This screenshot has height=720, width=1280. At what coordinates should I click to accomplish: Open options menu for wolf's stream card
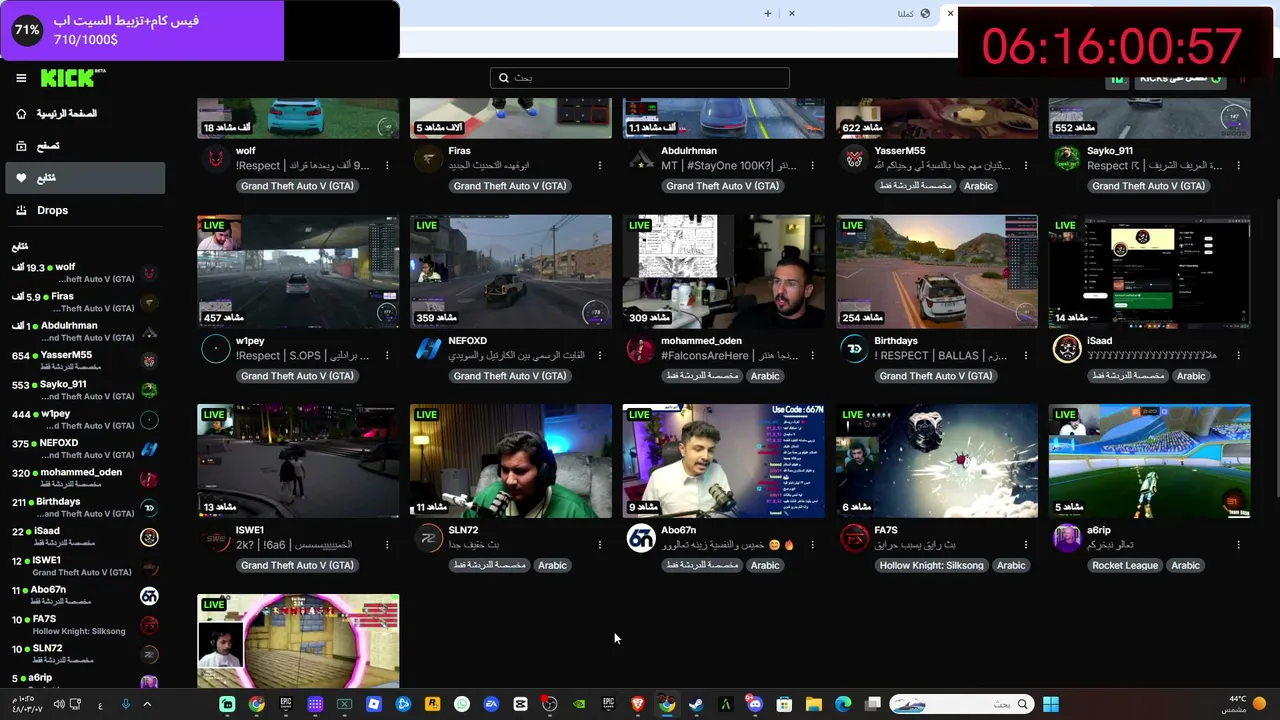[x=387, y=165]
